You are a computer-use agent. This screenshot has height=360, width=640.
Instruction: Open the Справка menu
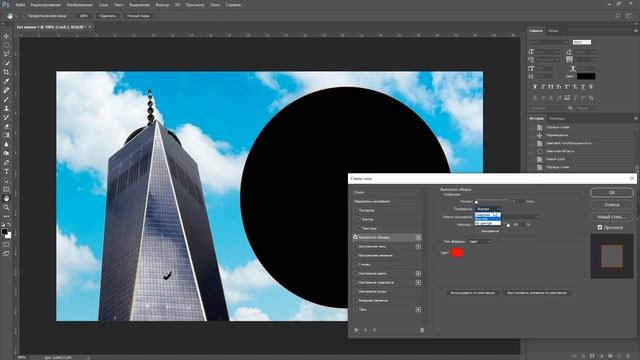tap(233, 5)
